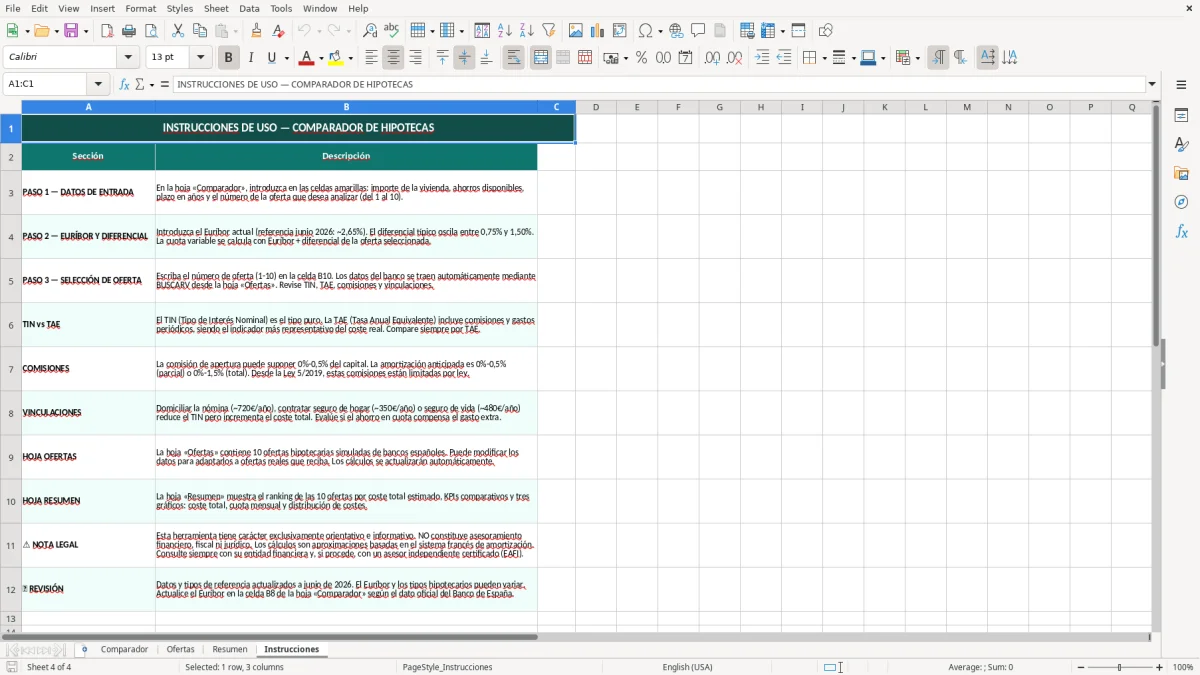
Task: Toggle Merge and Center Cells
Action: click(541, 58)
